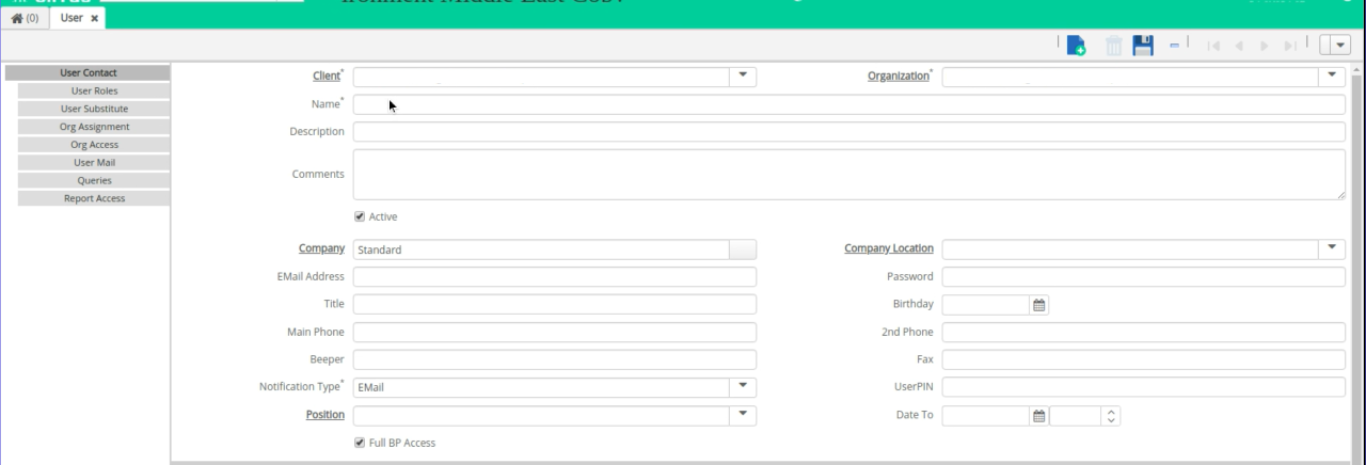
Task: Click the New Record icon in toolbar
Action: [x=1076, y=45]
